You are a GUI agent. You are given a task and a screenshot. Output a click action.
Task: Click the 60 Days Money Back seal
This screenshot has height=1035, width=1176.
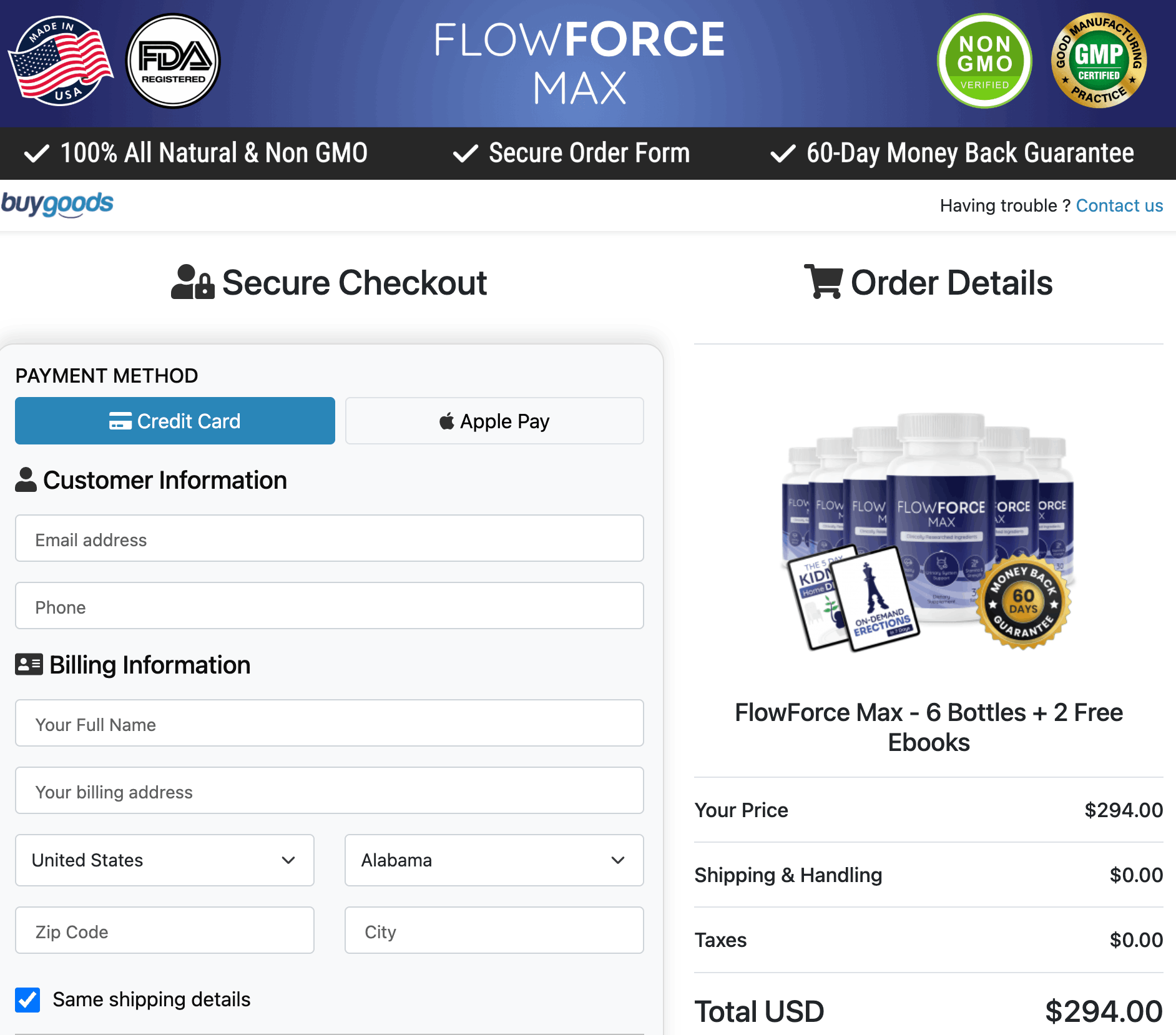tap(1023, 601)
